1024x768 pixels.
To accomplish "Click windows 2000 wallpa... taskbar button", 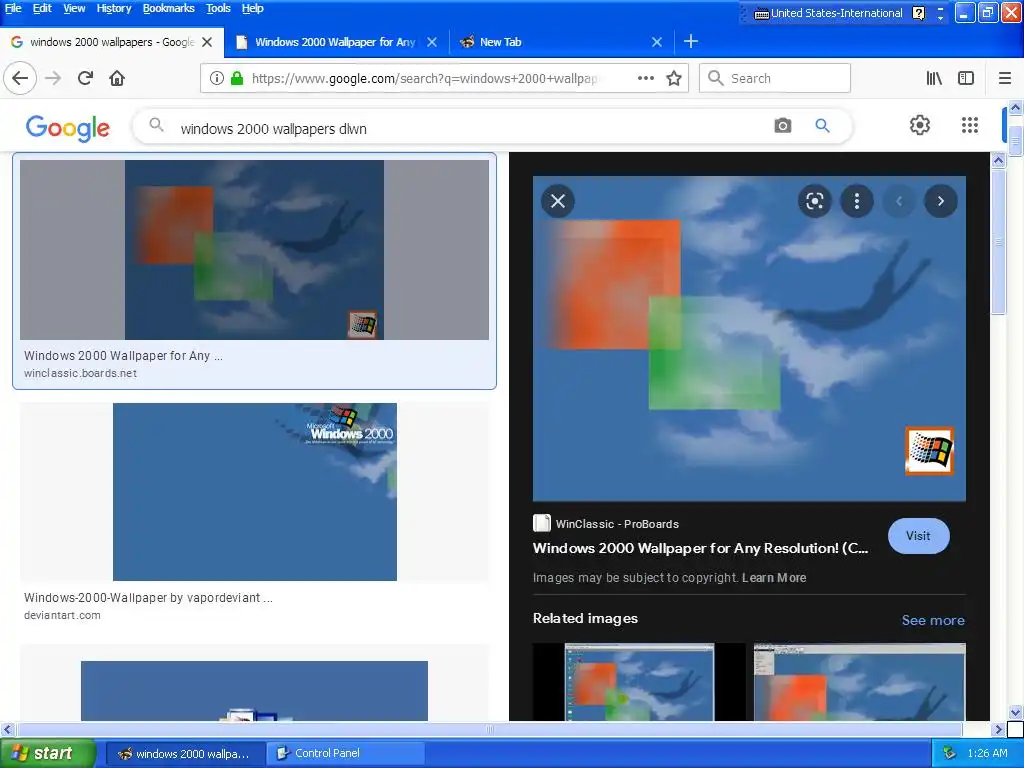I will pyautogui.click(x=185, y=753).
